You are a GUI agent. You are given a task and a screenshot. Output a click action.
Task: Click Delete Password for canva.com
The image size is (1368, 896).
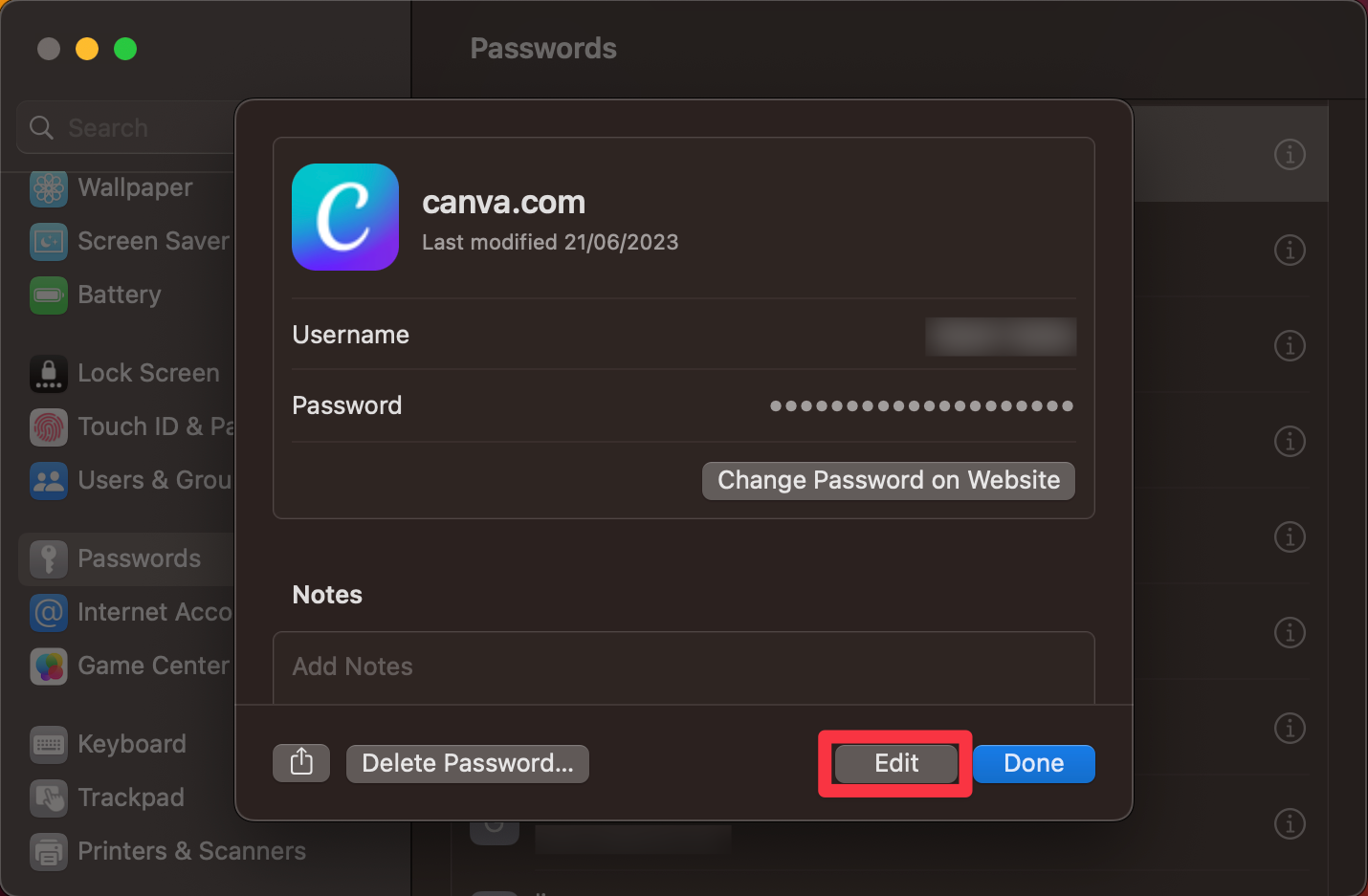click(467, 763)
